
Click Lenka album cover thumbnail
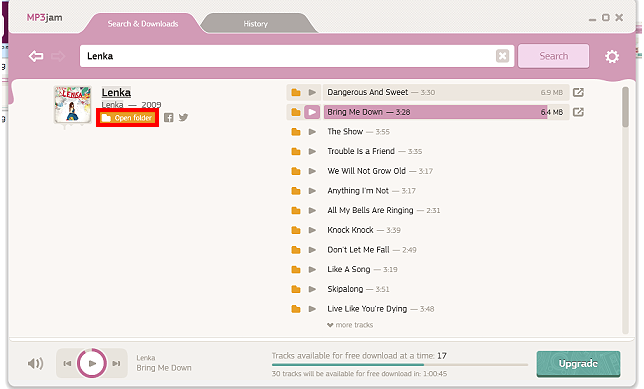click(73, 104)
